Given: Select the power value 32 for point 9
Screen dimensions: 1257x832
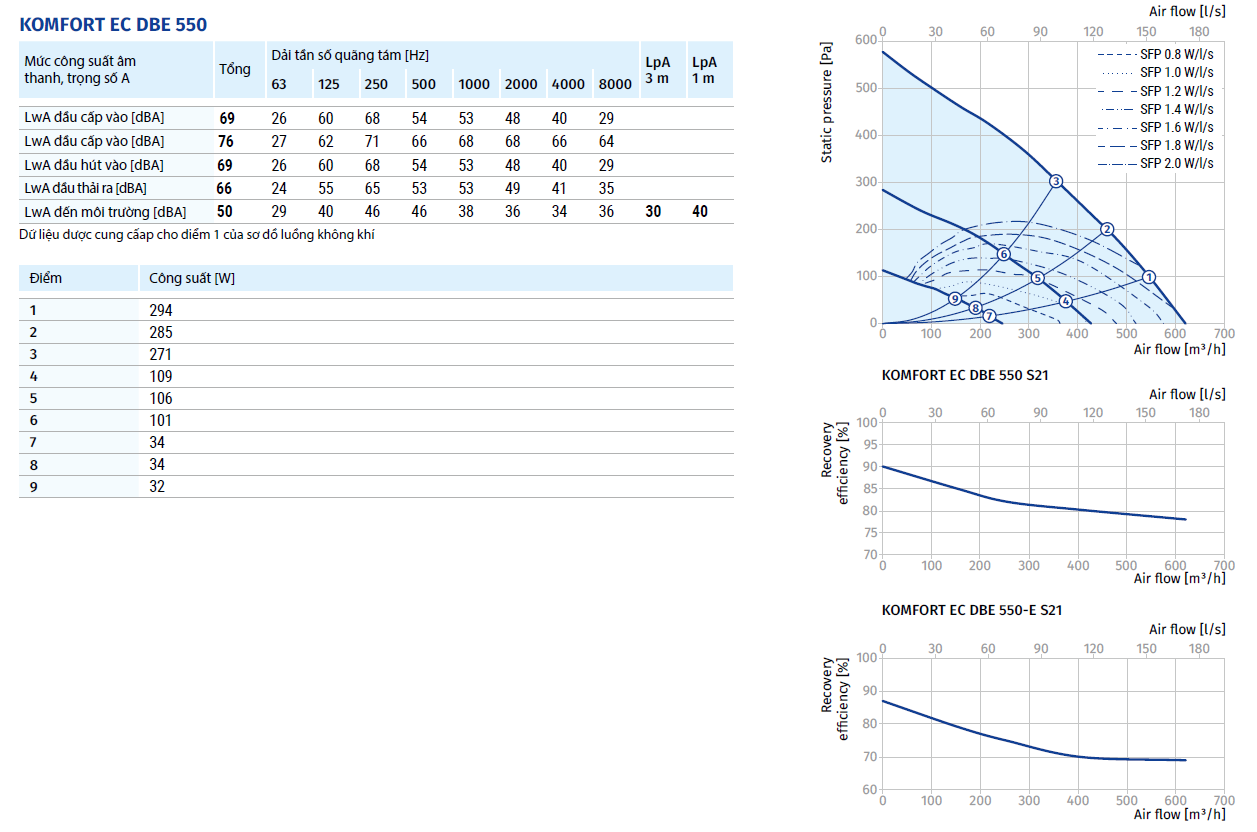Looking at the screenshot, I should point(157,487).
